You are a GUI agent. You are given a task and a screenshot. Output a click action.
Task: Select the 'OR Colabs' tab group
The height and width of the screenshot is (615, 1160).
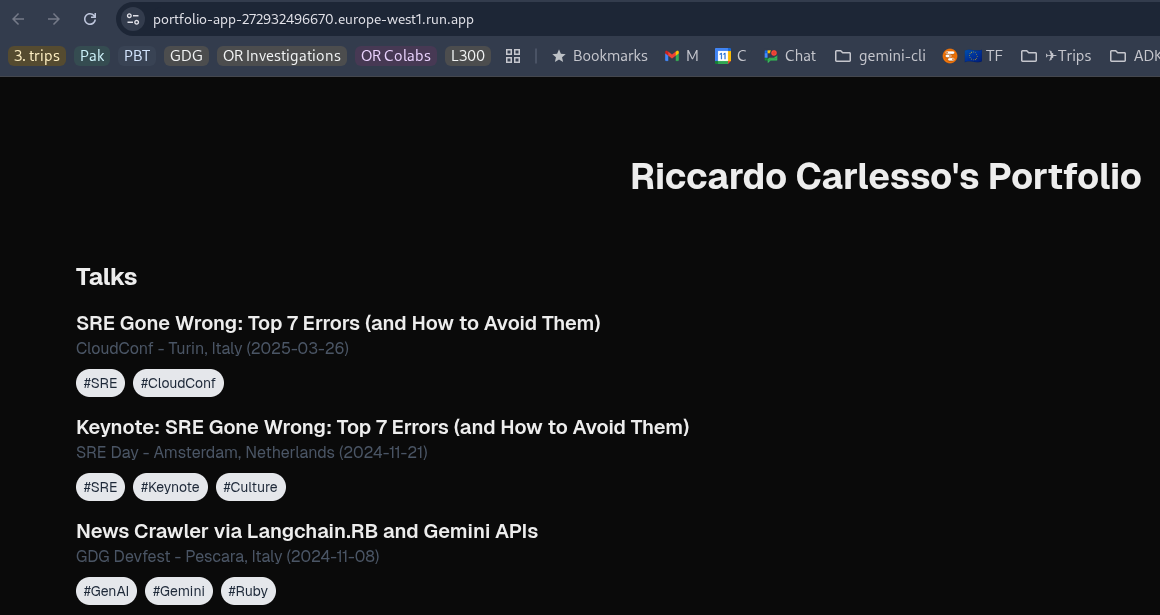coord(396,56)
